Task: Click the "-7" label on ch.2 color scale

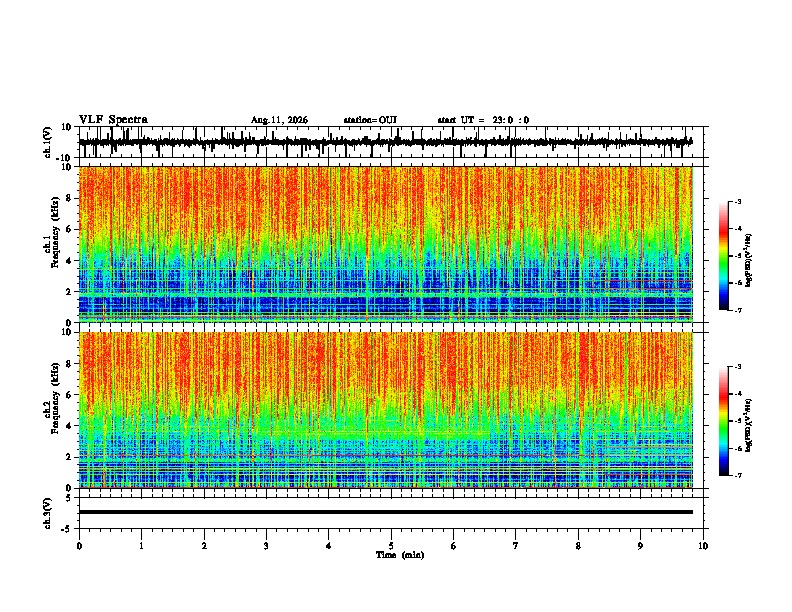Action: (x=738, y=476)
